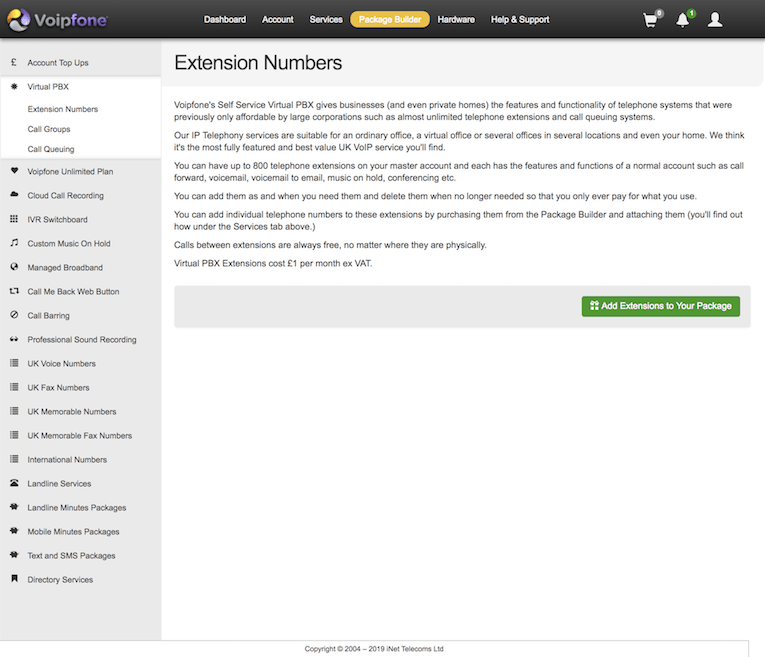The image size is (765, 657).
Task: Click the list icon beside UK Memorable Numbers
Action: pos(14,411)
